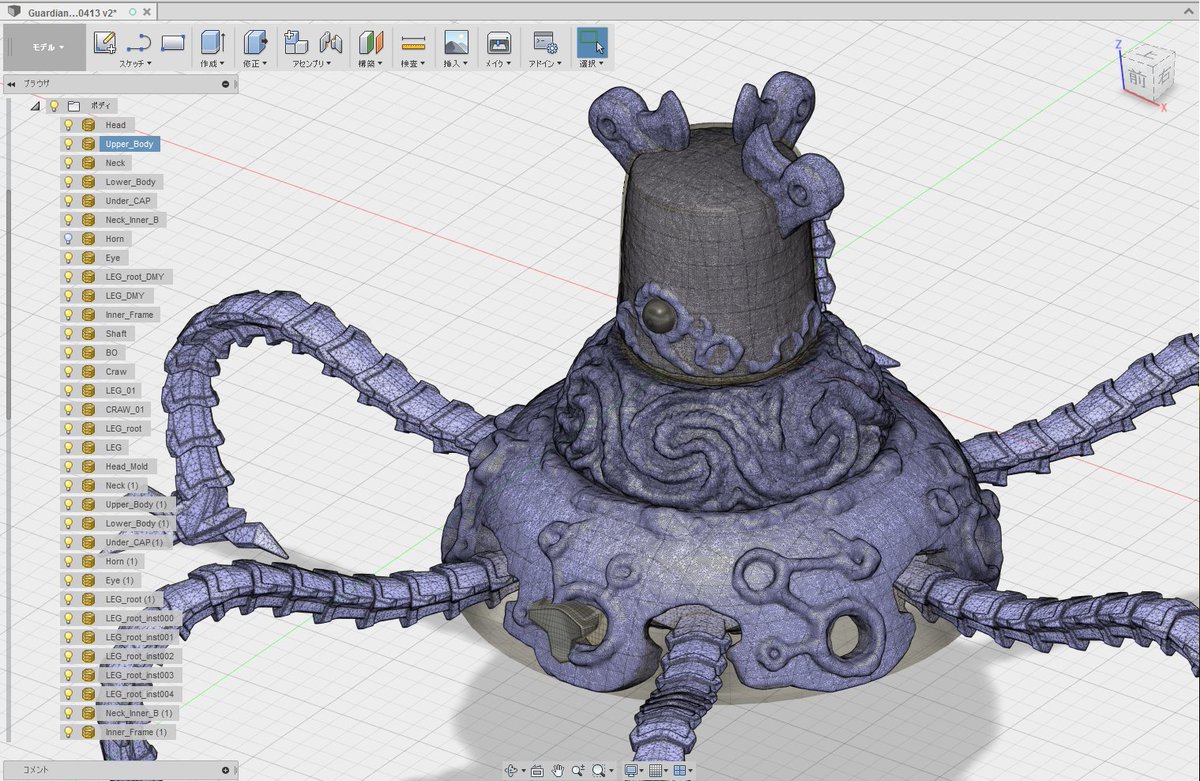Image resolution: width=1200 pixels, height=781 pixels.
Task: Collapse the ブラウザ panel using double arrows
Action: 11,84
